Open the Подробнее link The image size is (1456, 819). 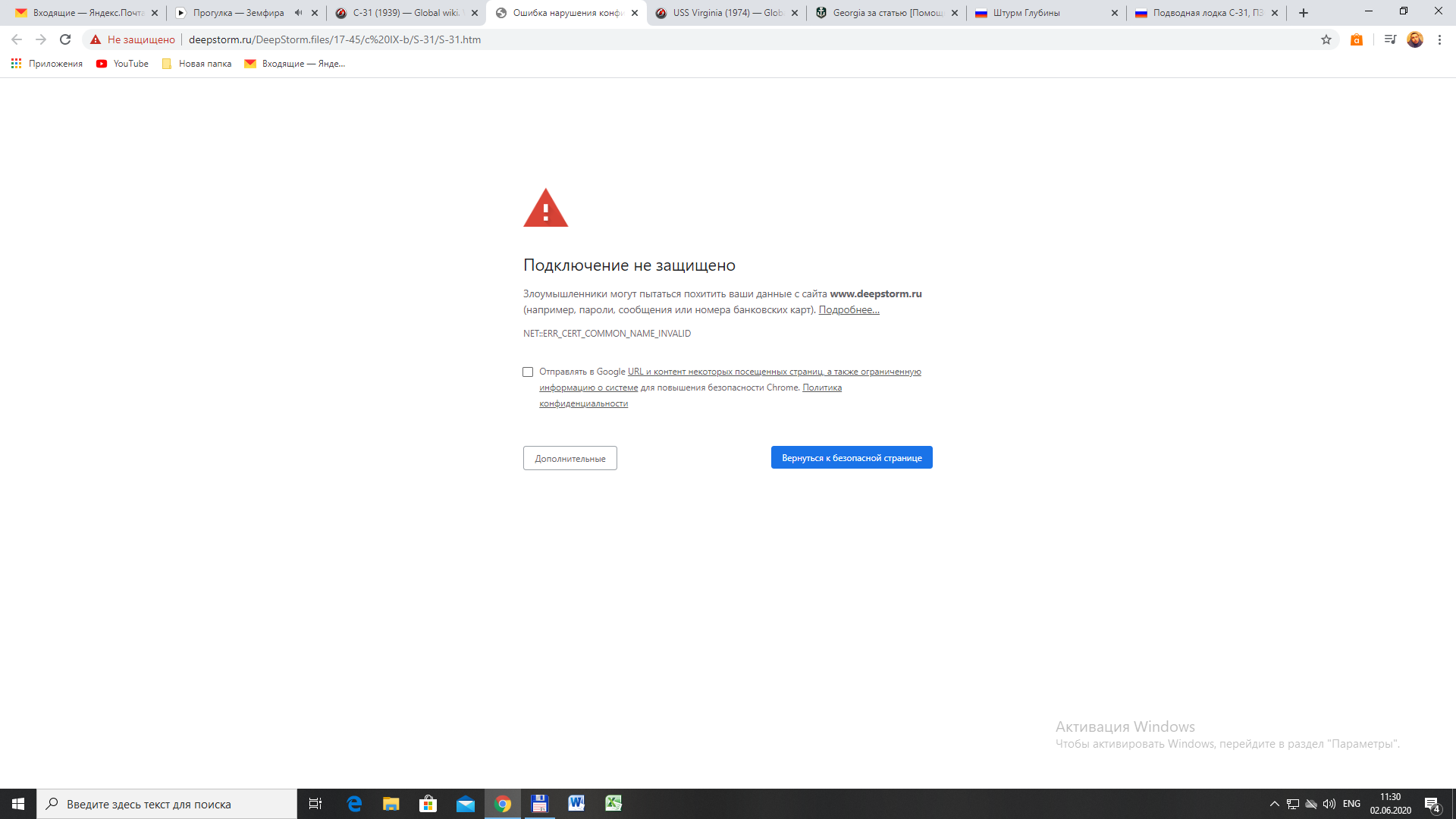[849, 309]
